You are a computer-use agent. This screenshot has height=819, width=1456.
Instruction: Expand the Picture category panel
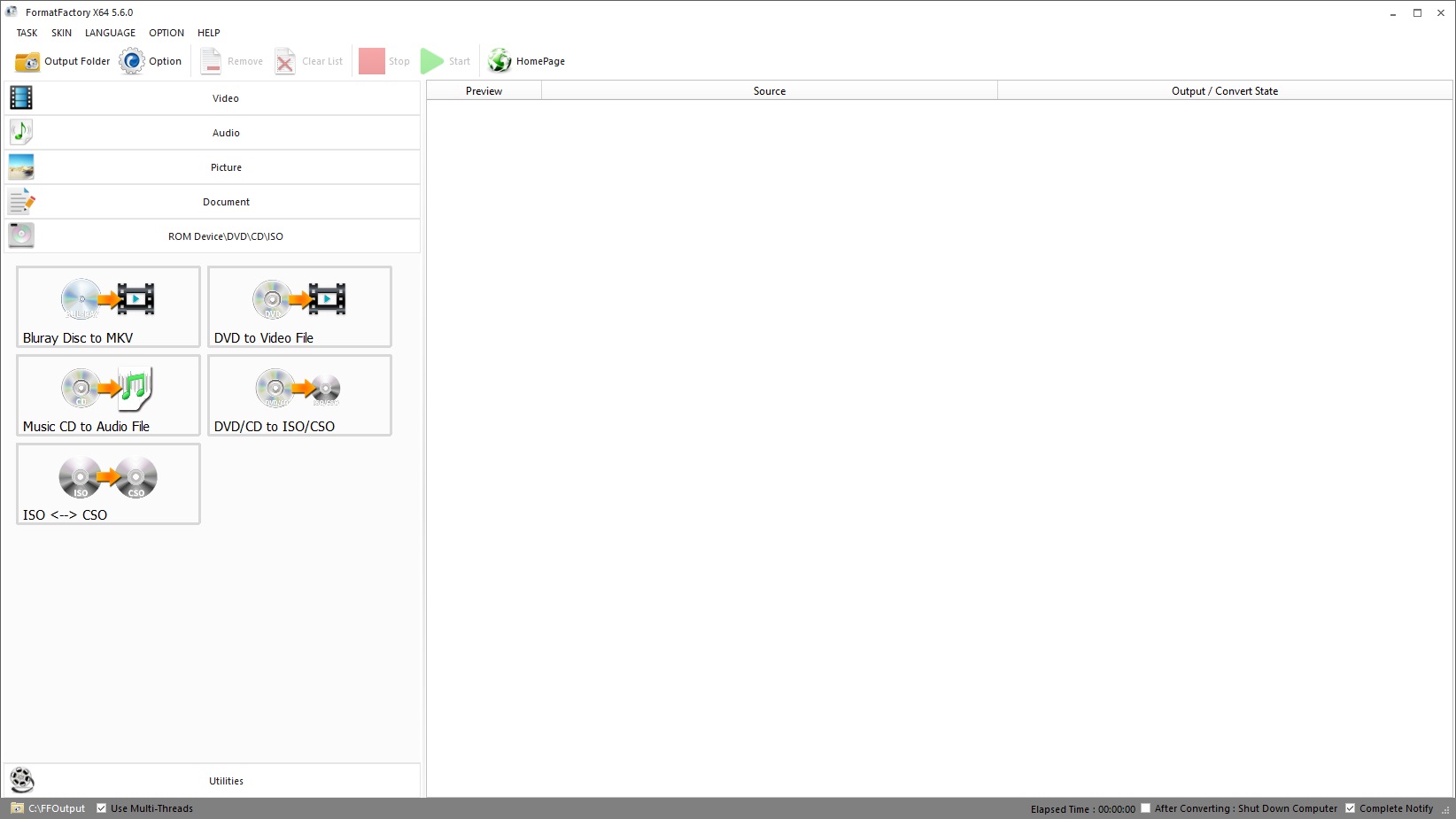(x=213, y=167)
